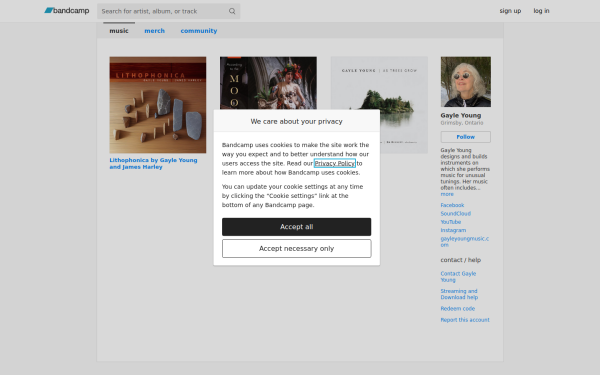Open the sign up link
The width and height of the screenshot is (600, 375).
pyautogui.click(x=510, y=11)
